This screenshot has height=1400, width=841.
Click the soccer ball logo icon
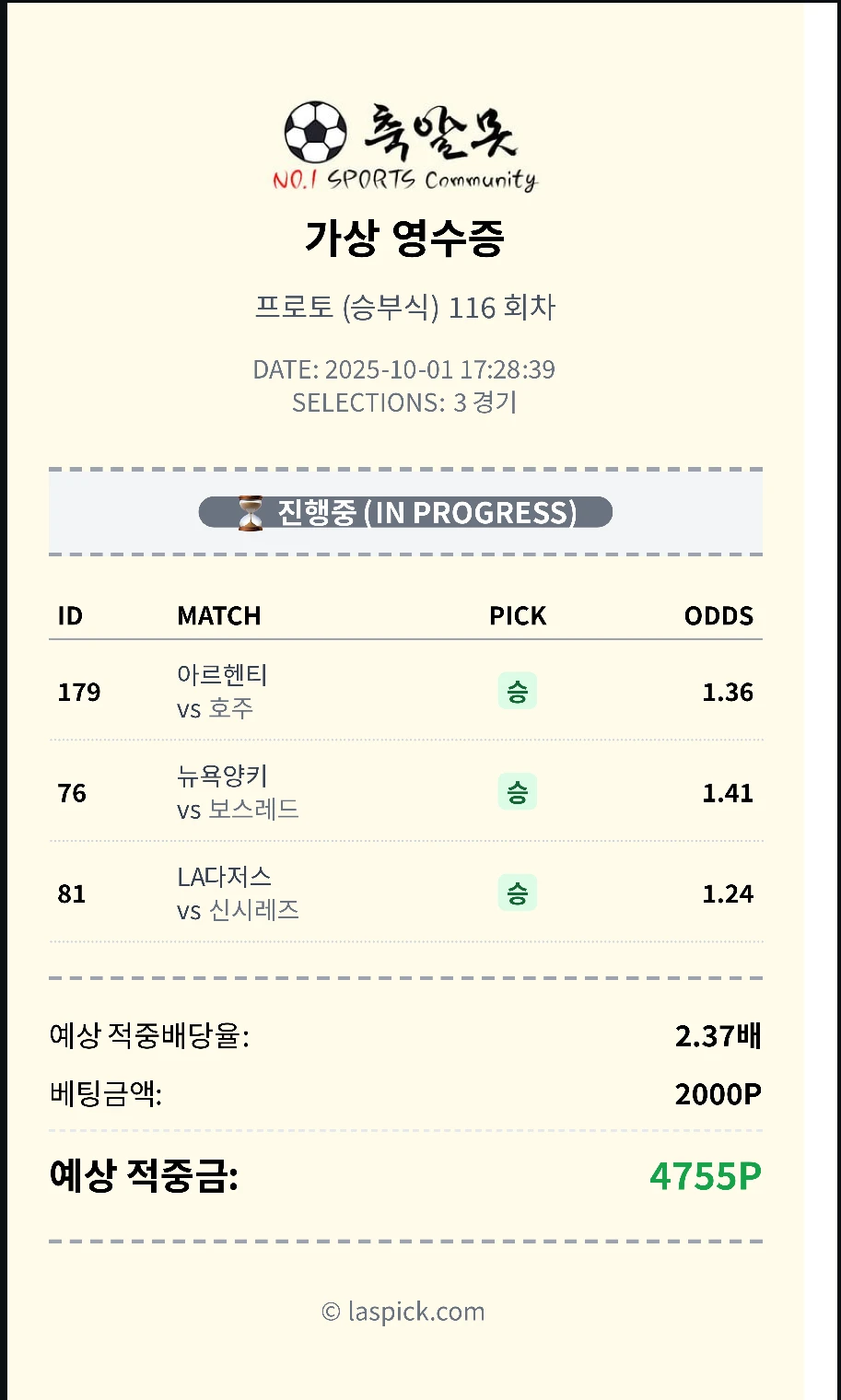point(315,133)
